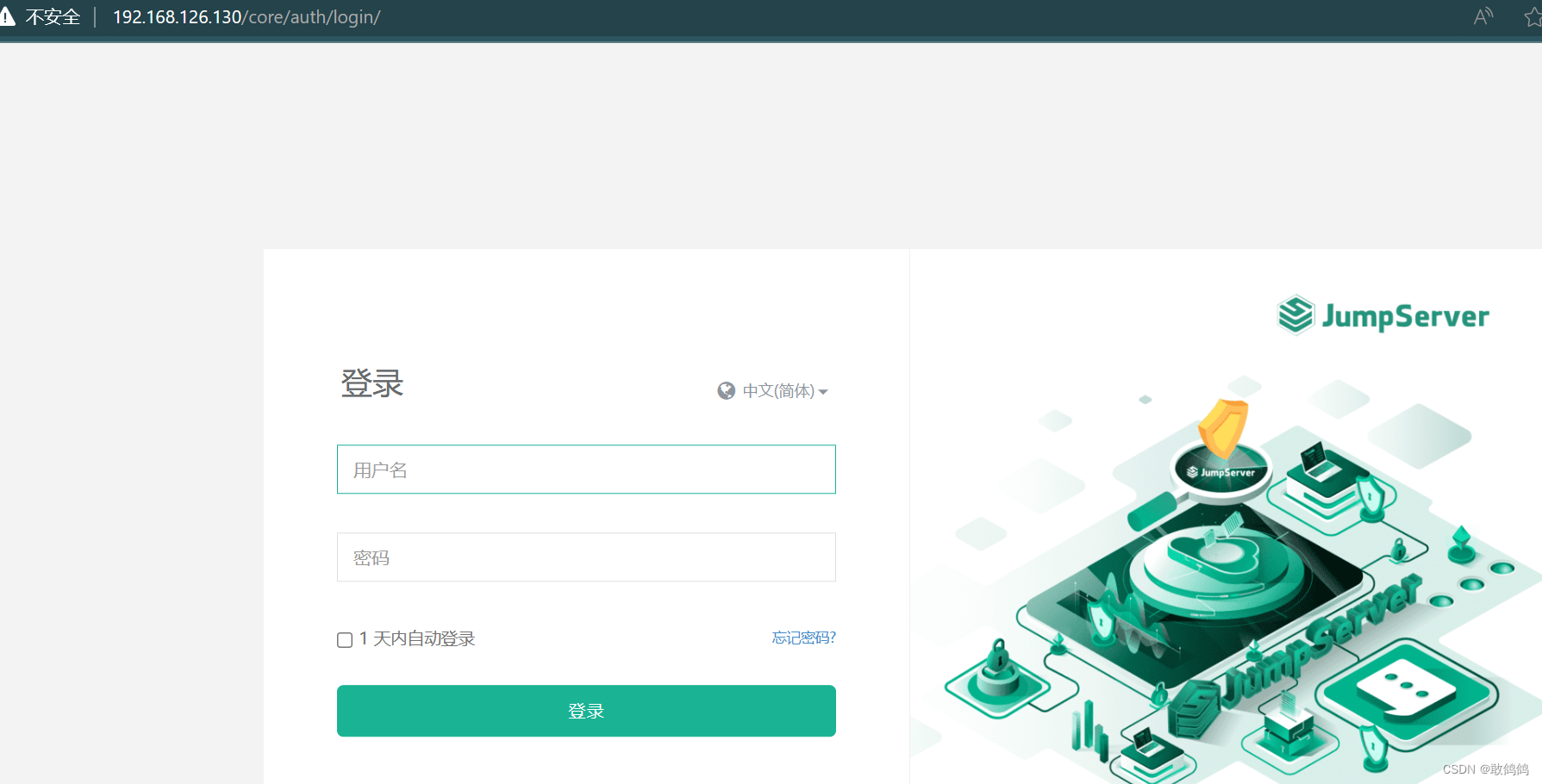Click the URL address text
Image resolution: width=1542 pixels, height=784 pixels.
coord(247,17)
